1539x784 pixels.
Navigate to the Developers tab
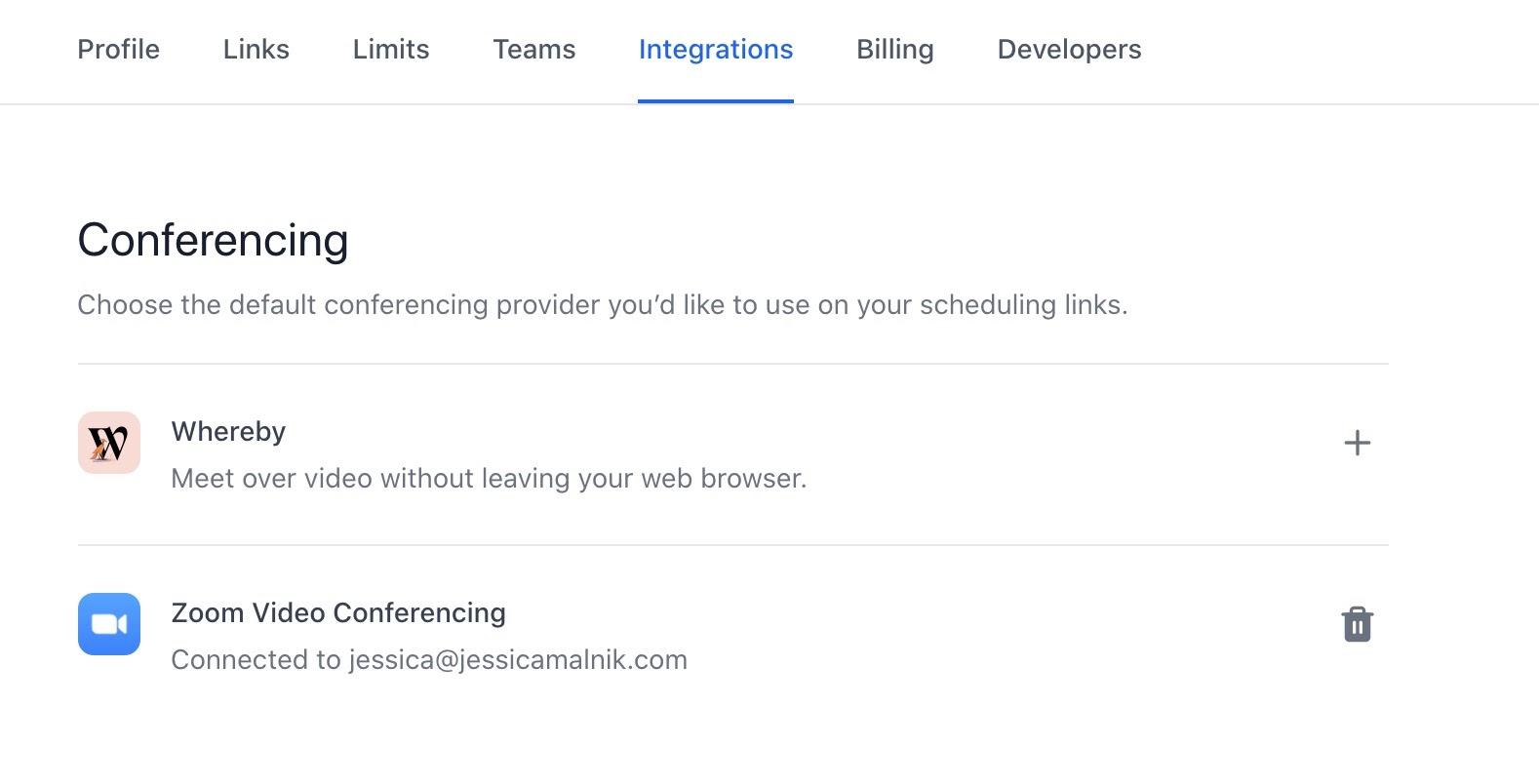[x=1069, y=50]
